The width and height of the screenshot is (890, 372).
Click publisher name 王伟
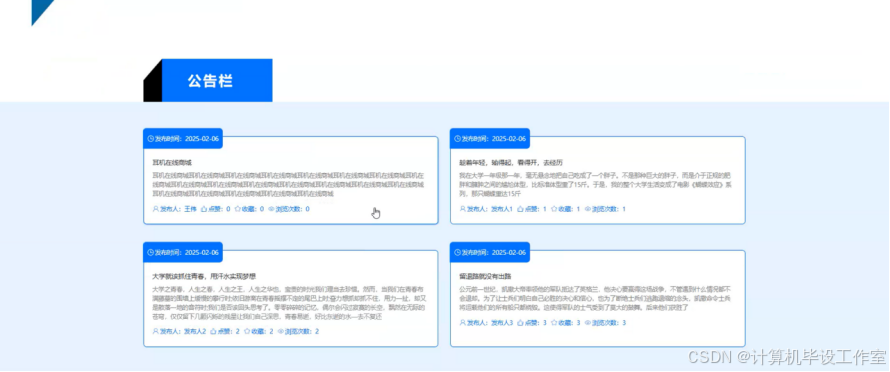(x=190, y=209)
